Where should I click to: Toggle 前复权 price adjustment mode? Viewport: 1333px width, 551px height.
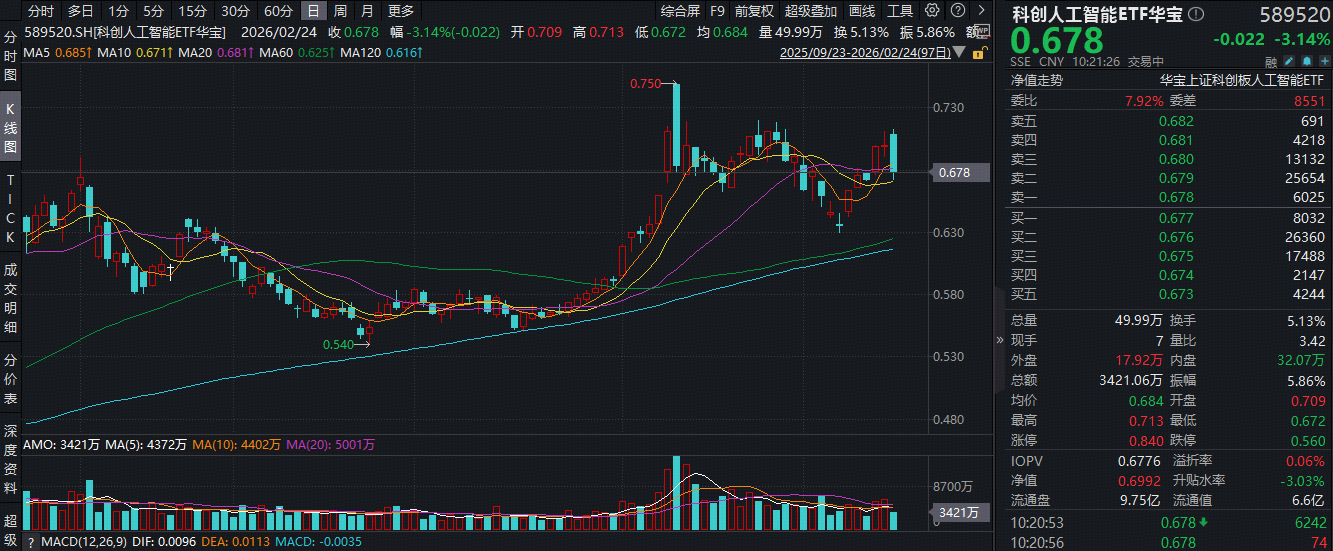click(754, 11)
